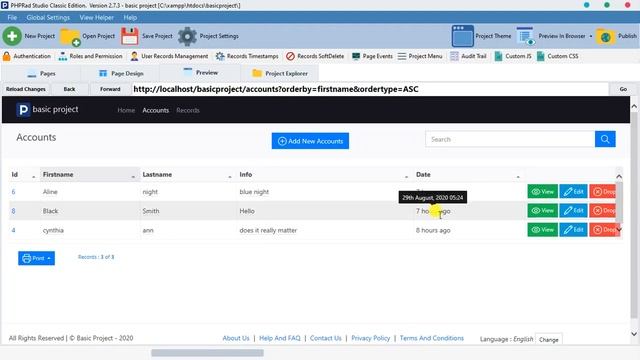Image resolution: width=640 pixels, height=360 pixels.
Task: Open Audit Trail settings
Action: [468, 56]
